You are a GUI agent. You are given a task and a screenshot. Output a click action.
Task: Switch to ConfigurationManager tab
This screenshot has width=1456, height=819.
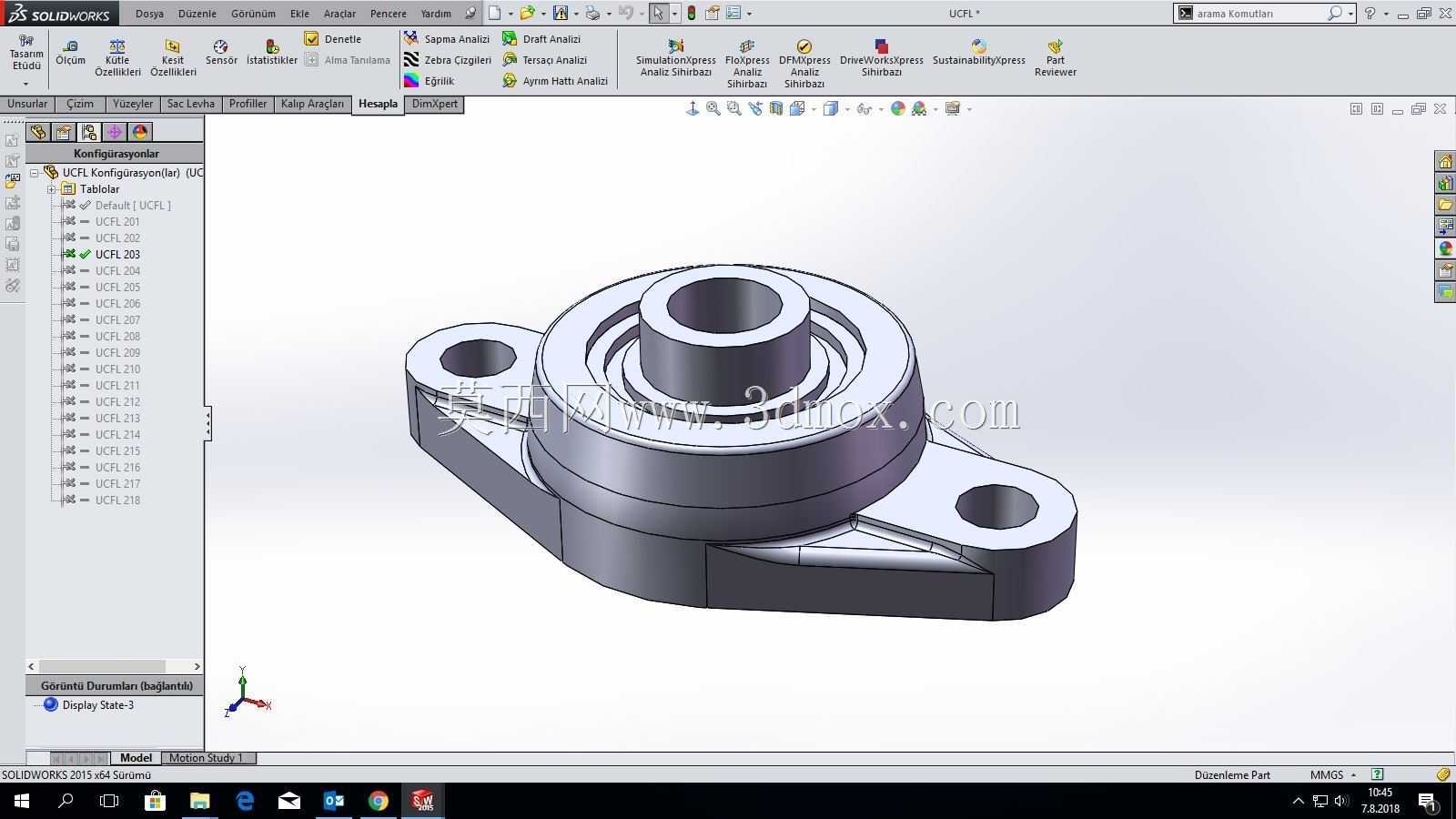coord(88,132)
